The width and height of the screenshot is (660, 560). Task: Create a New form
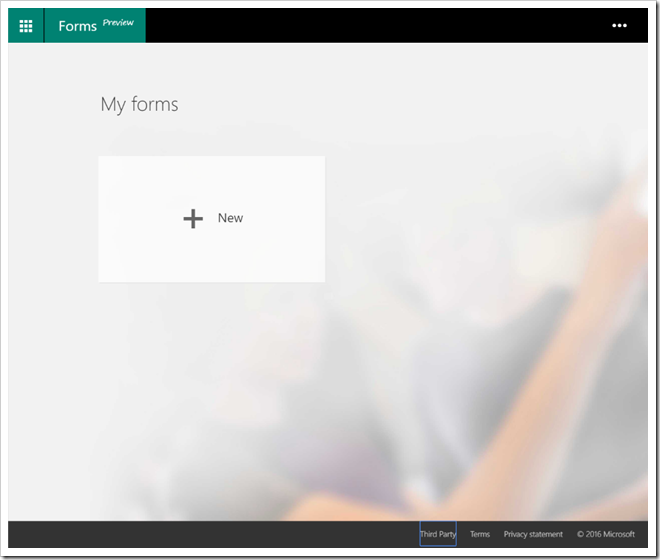pyautogui.click(x=212, y=219)
